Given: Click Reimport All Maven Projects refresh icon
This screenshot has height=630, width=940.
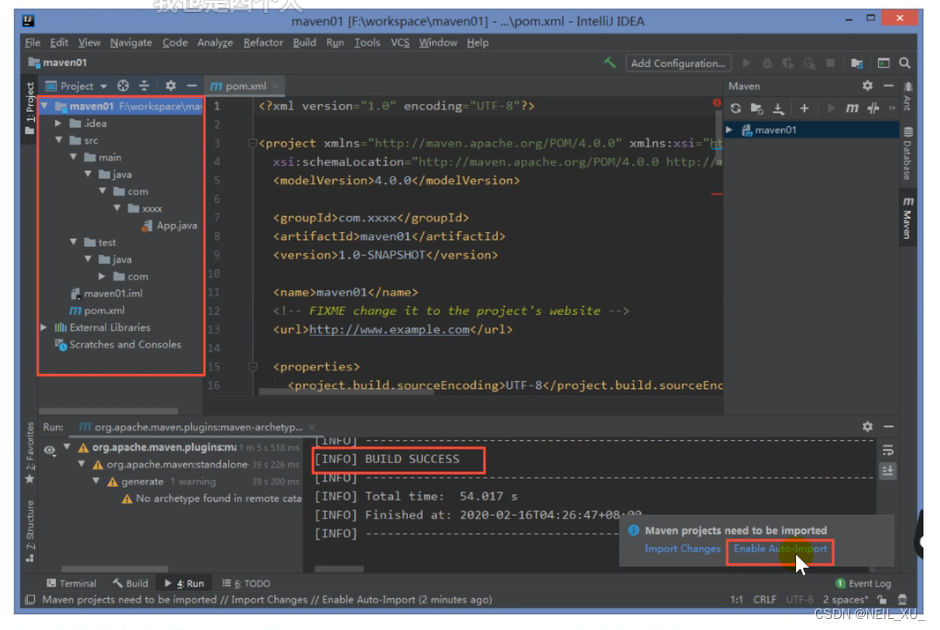Looking at the screenshot, I should click(x=736, y=108).
